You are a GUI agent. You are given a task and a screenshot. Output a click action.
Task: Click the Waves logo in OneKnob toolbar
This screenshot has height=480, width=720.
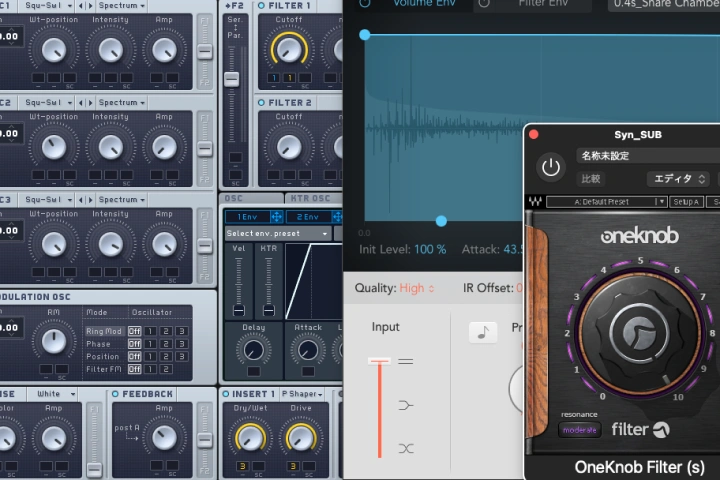[x=535, y=201]
